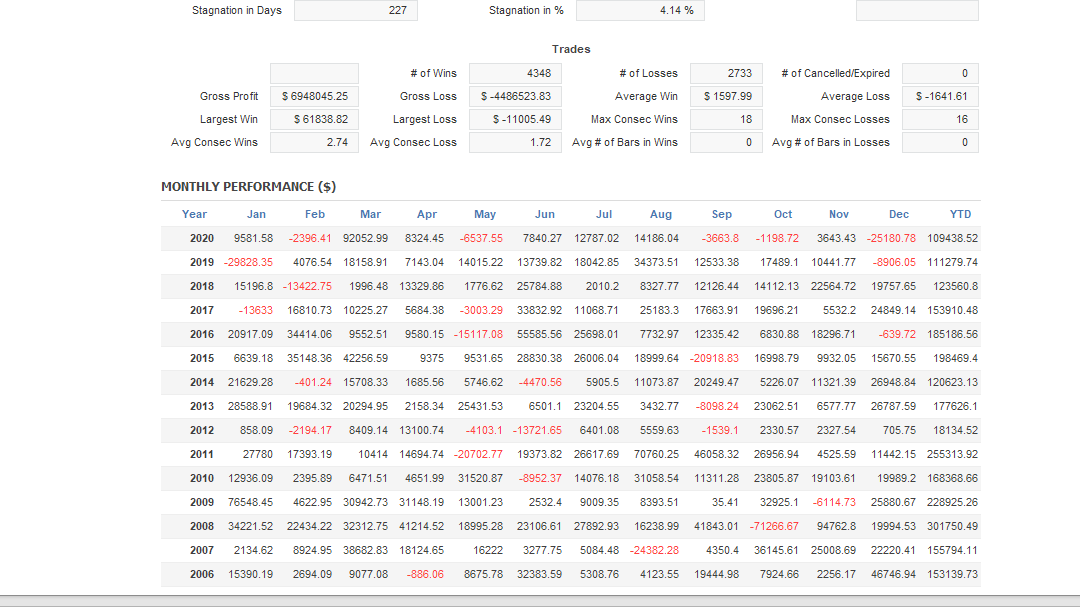Click the Year column header
Image resolution: width=1080 pixels, height=607 pixels.
(x=194, y=214)
